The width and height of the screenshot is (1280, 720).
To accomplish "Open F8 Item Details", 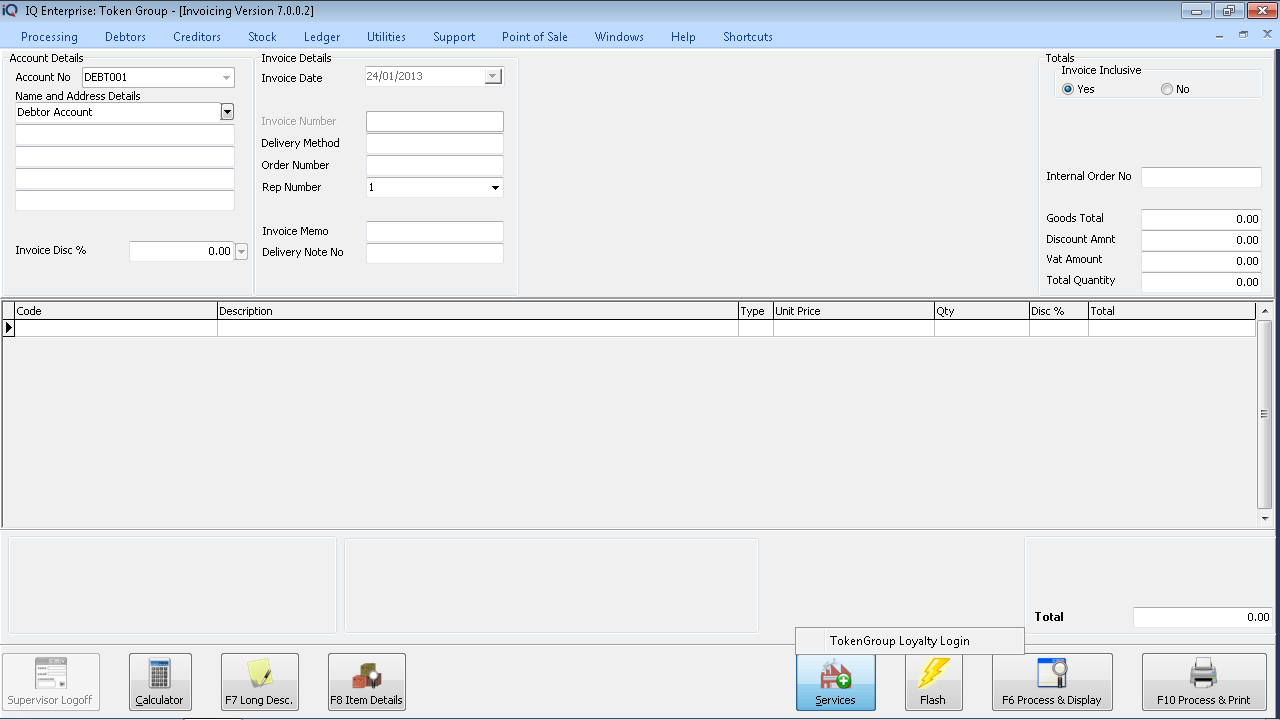I will click(367, 682).
